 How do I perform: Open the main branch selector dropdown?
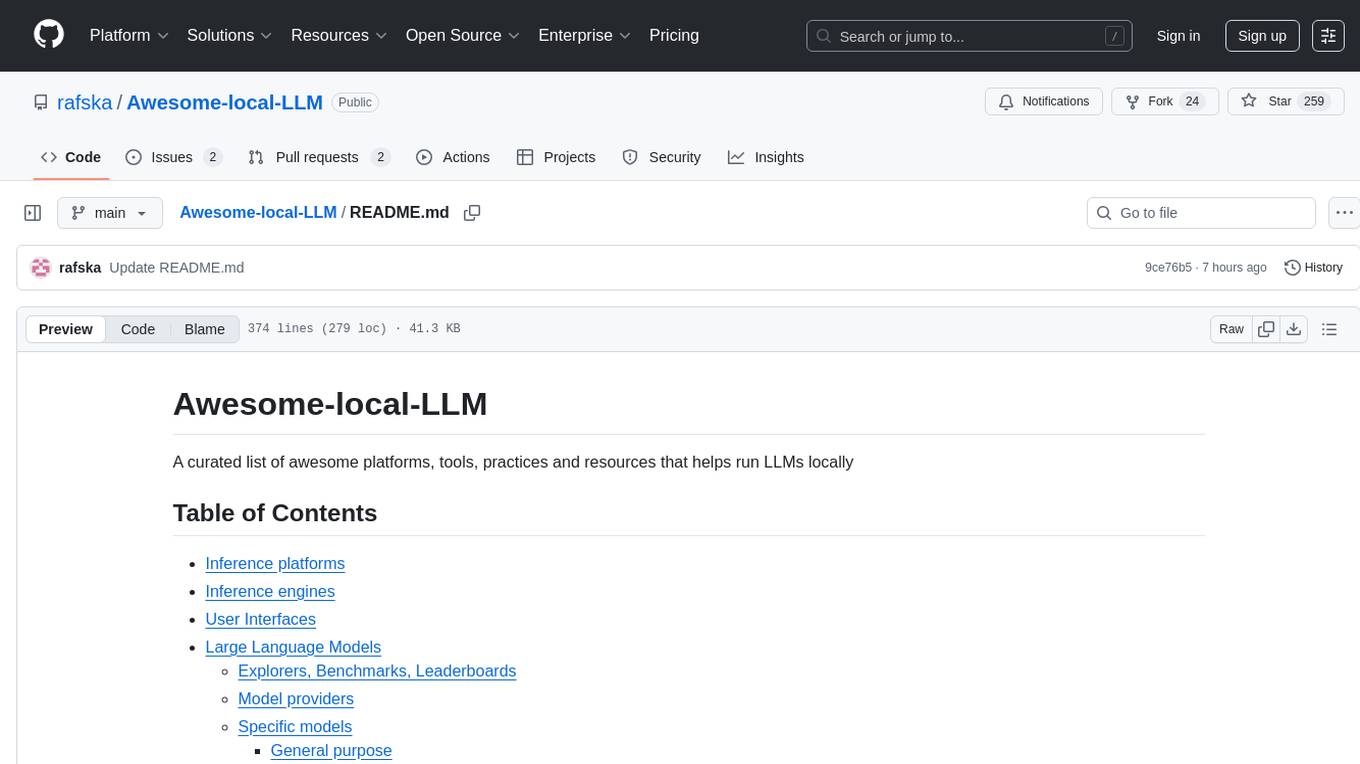pos(110,213)
